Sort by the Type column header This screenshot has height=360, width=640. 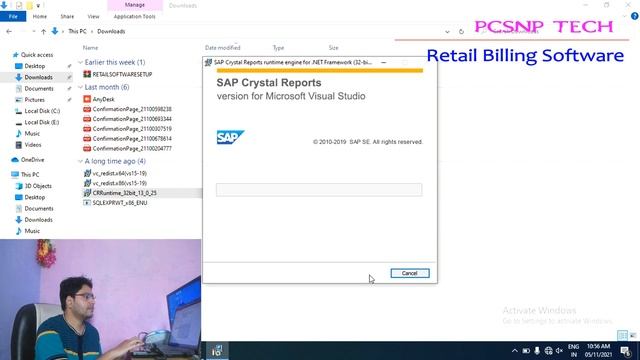click(x=278, y=48)
